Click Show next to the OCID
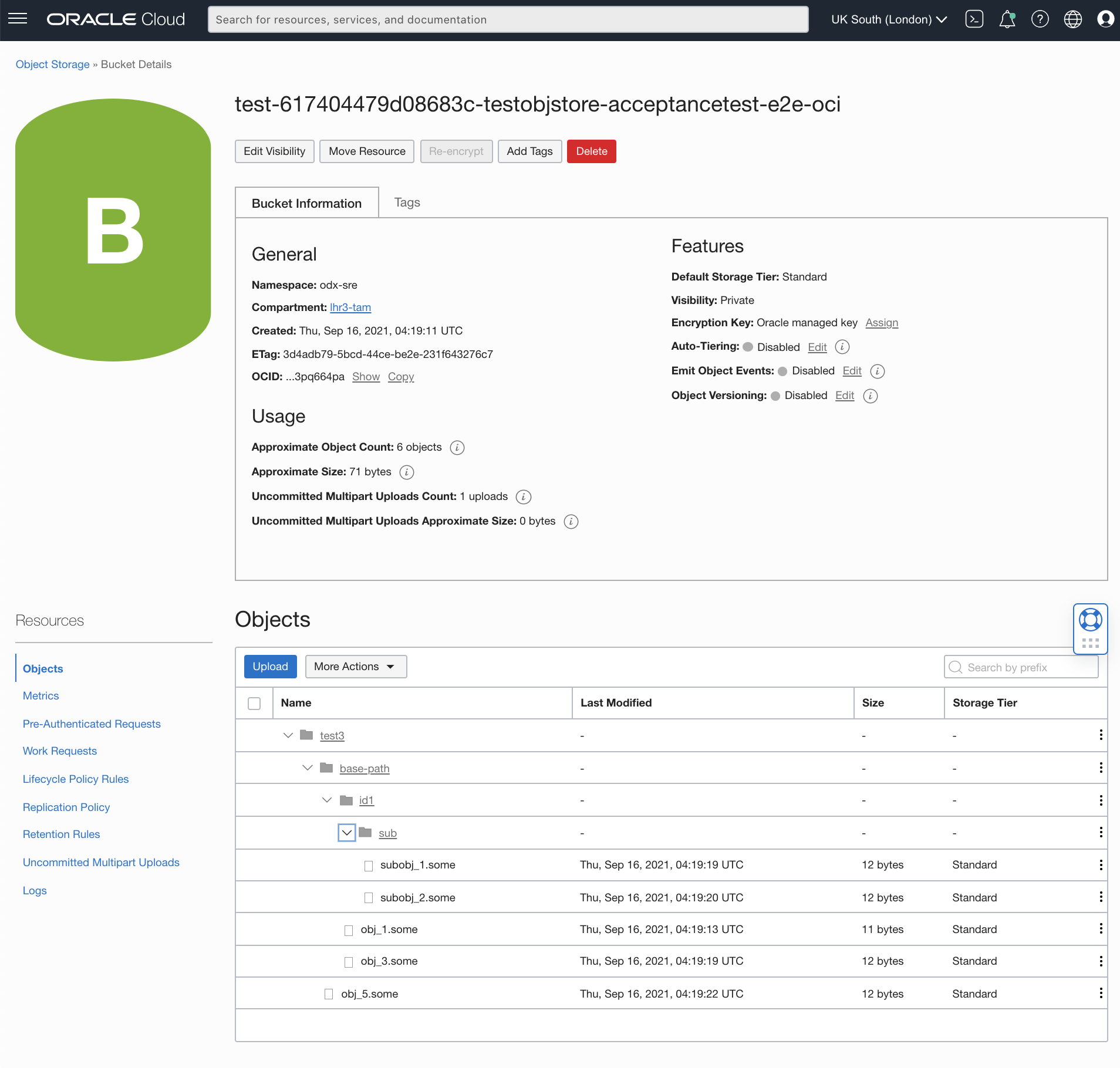Screen dimensions: 1120x1068 tap(366, 377)
